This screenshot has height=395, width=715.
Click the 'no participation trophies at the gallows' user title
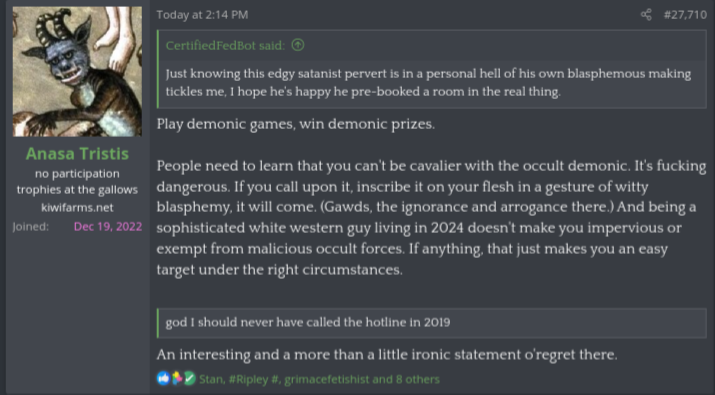coord(77,182)
